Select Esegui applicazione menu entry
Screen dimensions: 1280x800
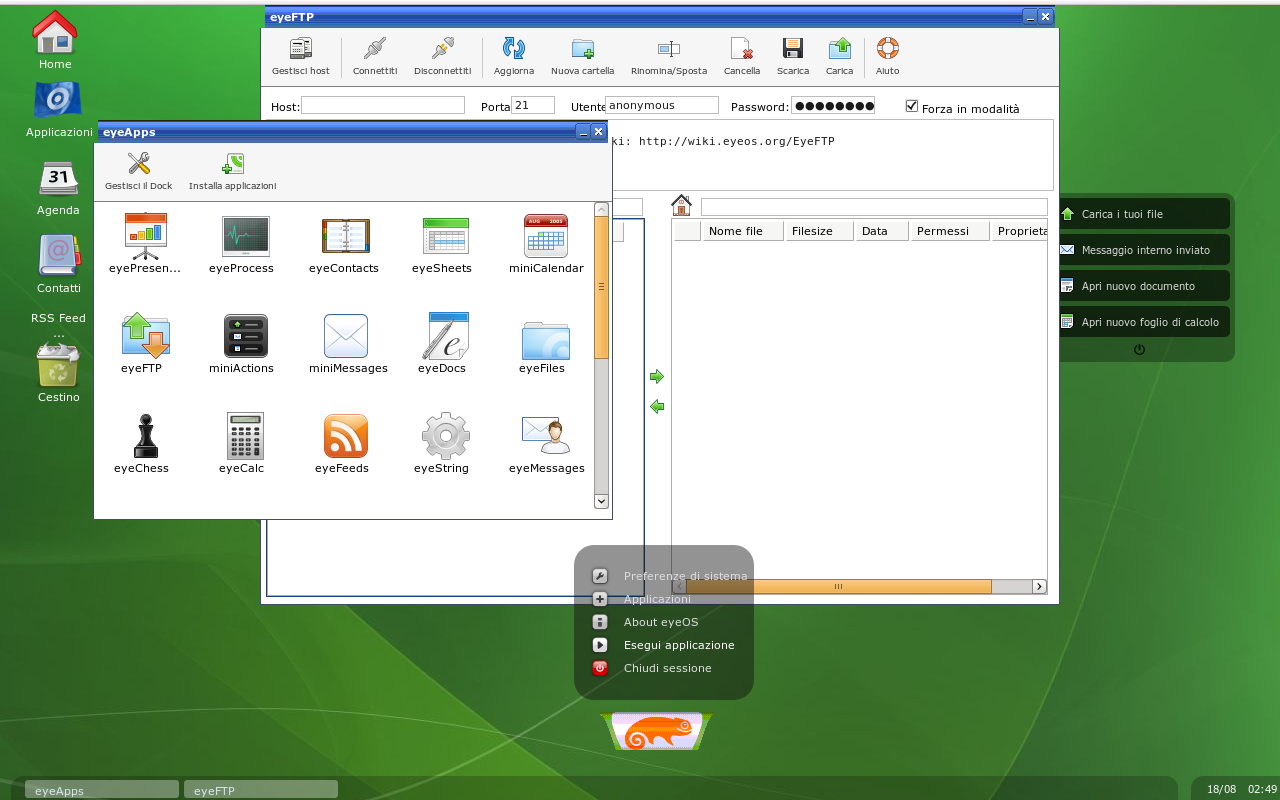(679, 645)
